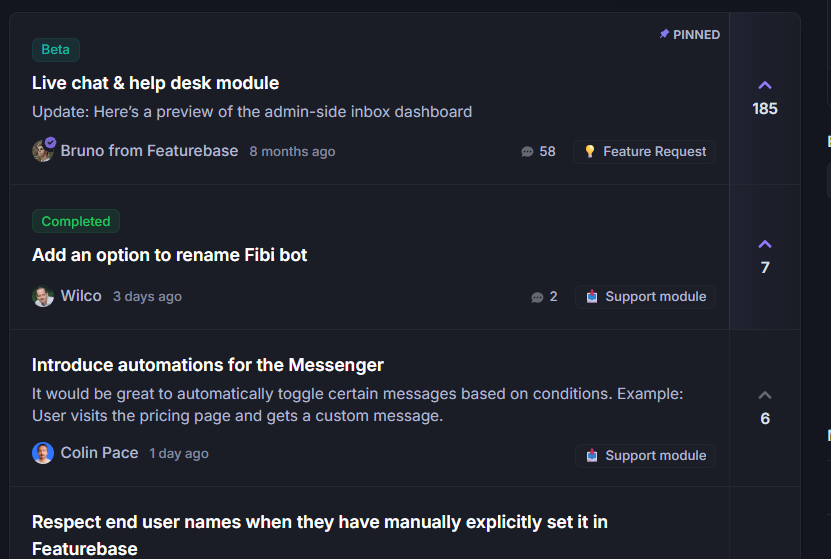Open Introduce automations for the Messenger post
The height and width of the screenshot is (559, 831).
[x=208, y=365]
